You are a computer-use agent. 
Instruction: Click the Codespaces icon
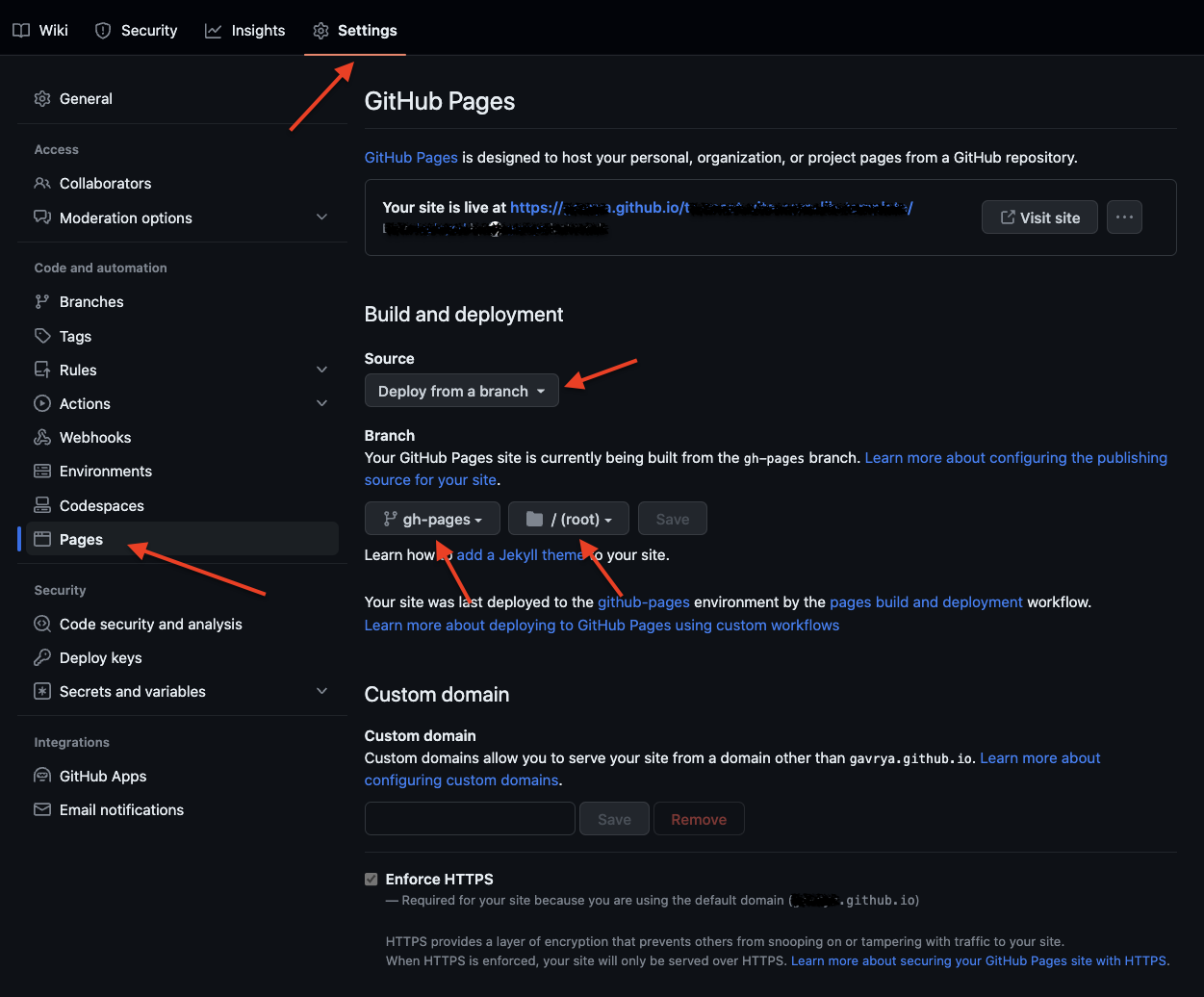(42, 505)
